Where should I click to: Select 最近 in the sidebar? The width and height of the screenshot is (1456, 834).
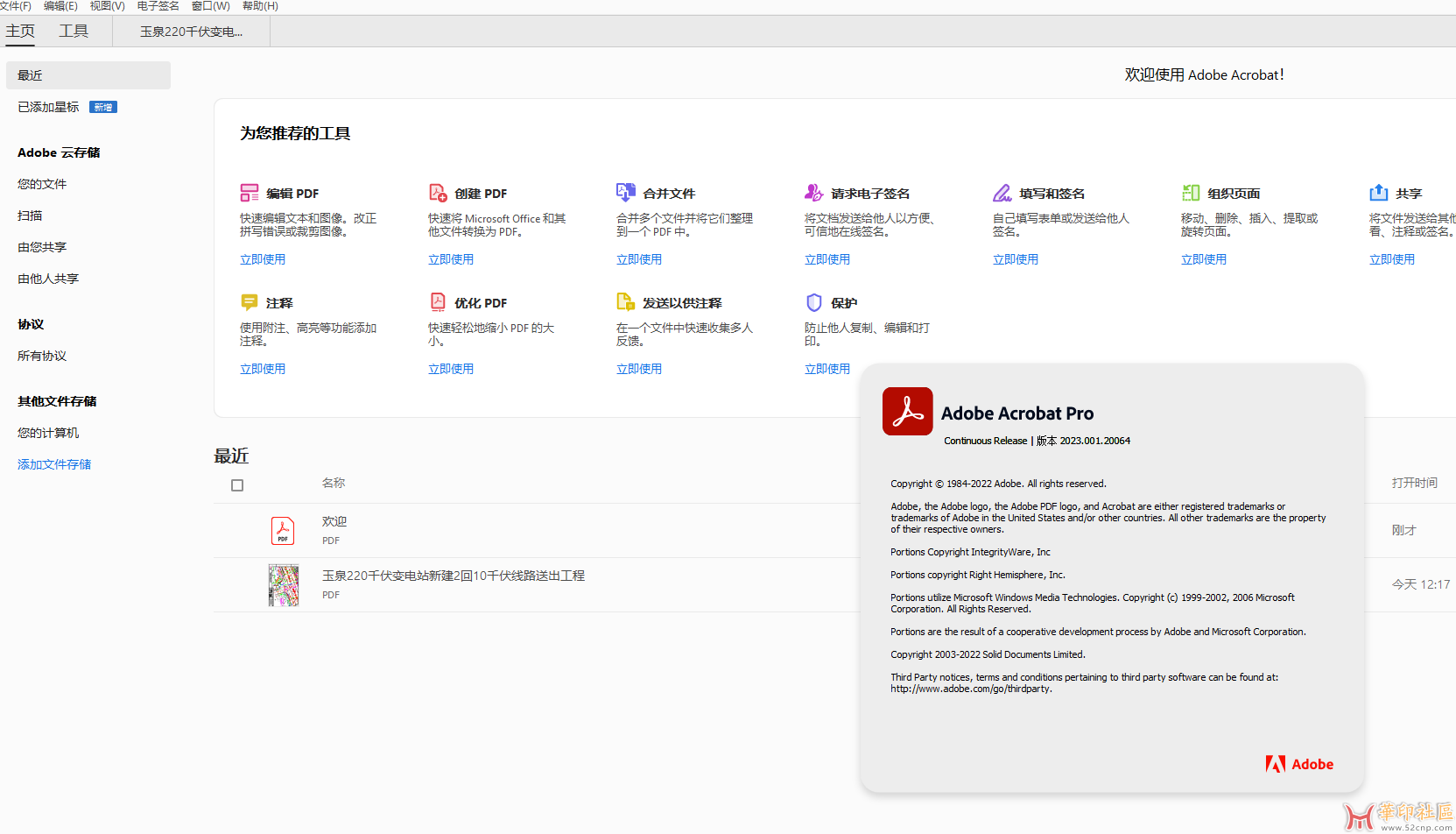88,75
